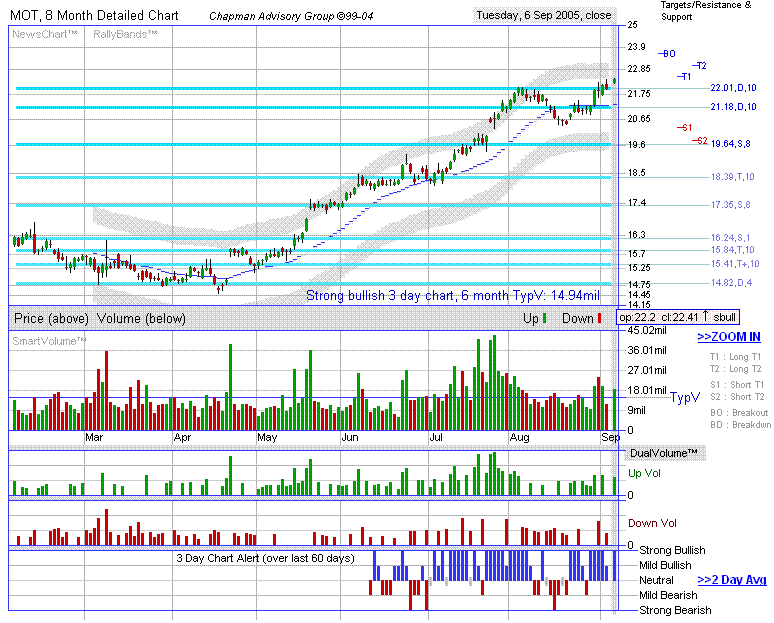
Task: Select the 45.02mil volume axis value
Action: (647, 330)
